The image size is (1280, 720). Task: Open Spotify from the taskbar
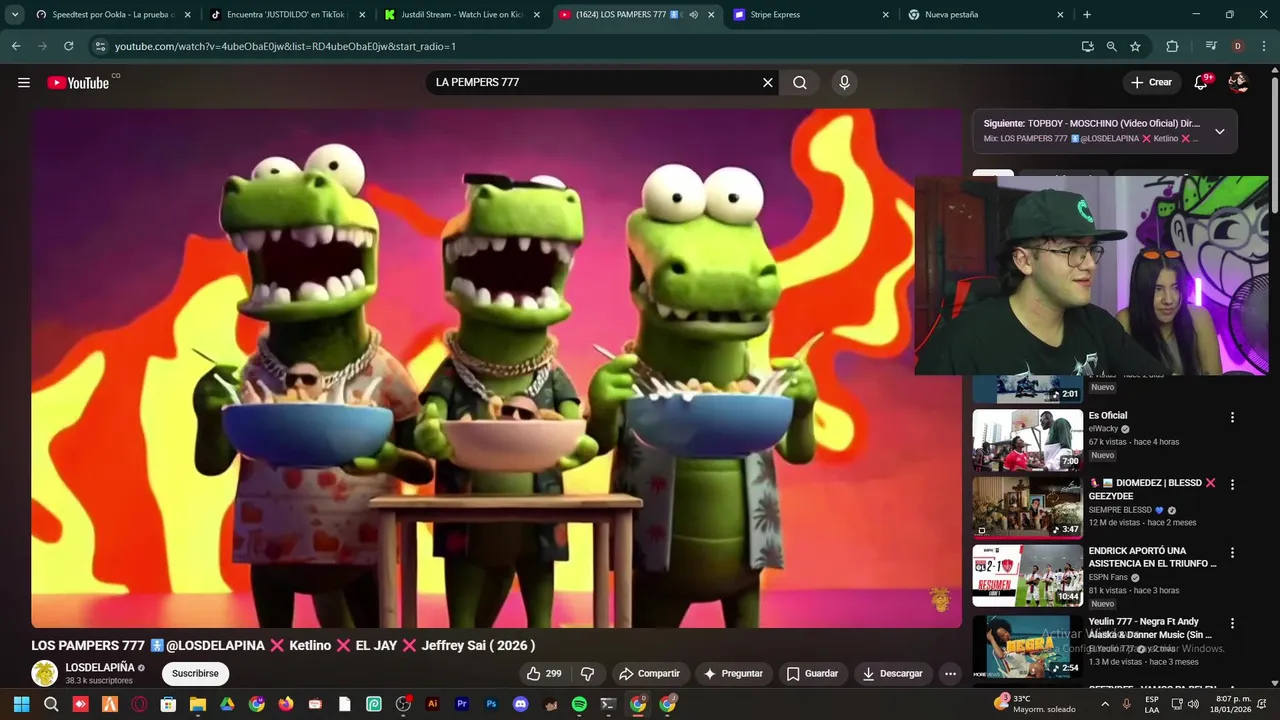579,704
